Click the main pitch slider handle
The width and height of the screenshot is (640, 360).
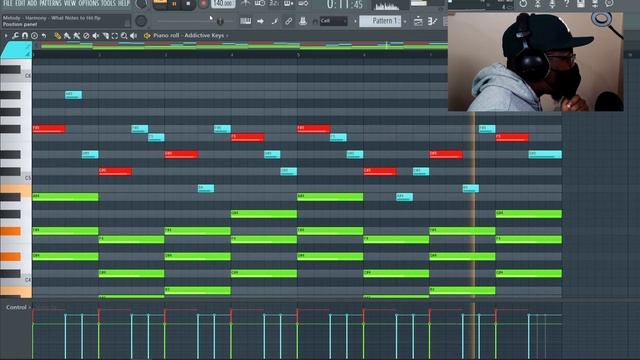pos(220,21)
